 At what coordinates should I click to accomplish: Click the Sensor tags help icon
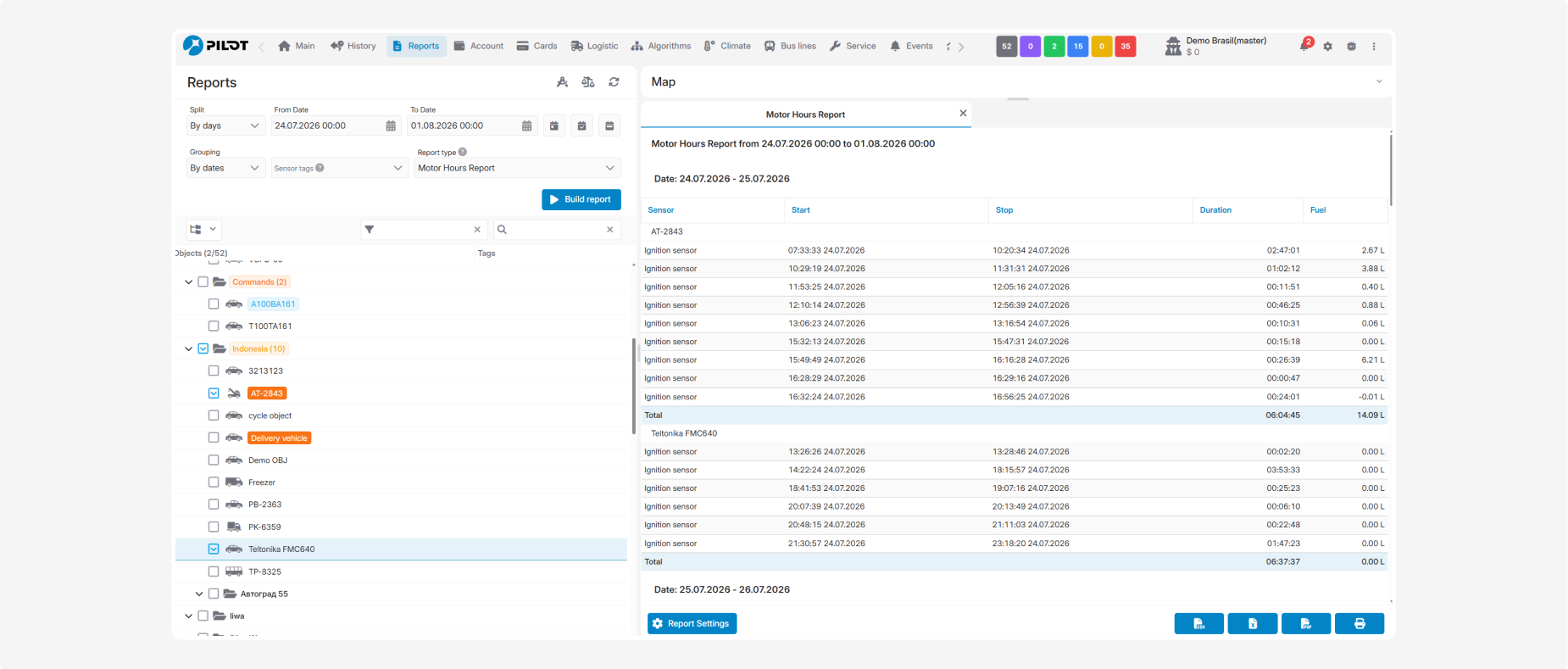pos(320,168)
